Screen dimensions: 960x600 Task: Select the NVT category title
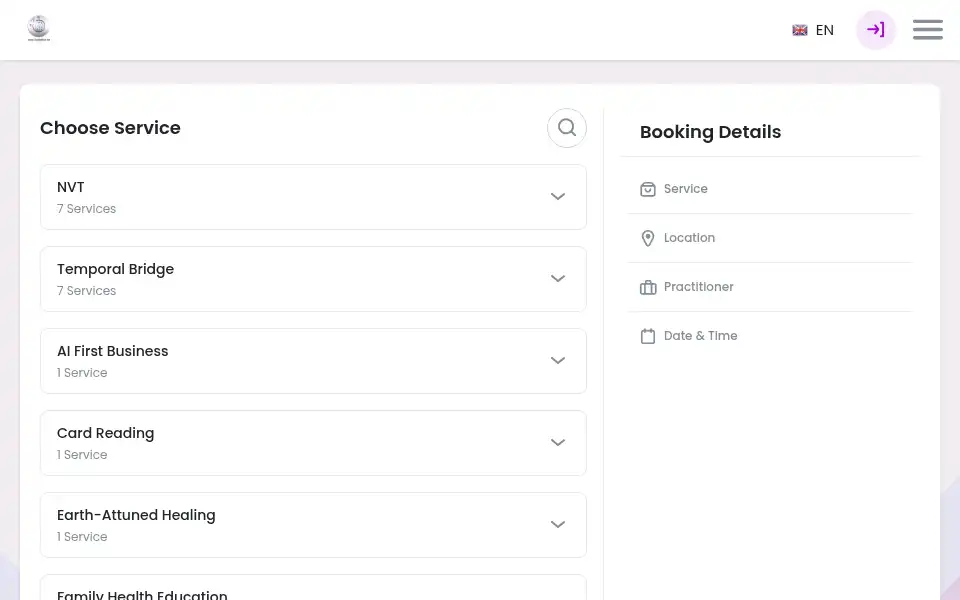click(70, 187)
